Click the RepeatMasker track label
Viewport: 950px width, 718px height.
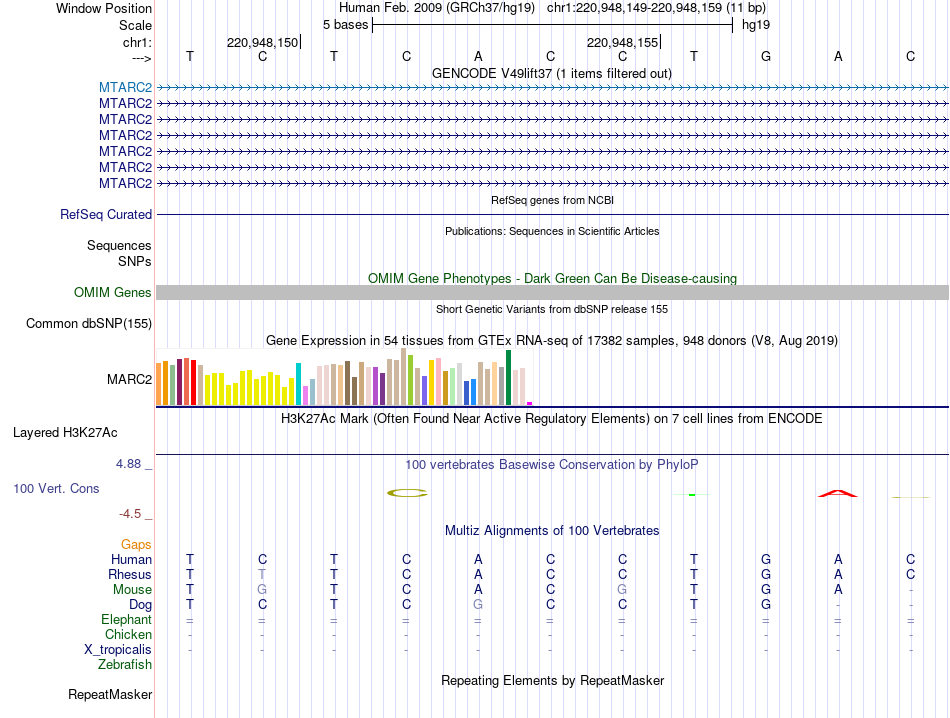click(x=110, y=694)
